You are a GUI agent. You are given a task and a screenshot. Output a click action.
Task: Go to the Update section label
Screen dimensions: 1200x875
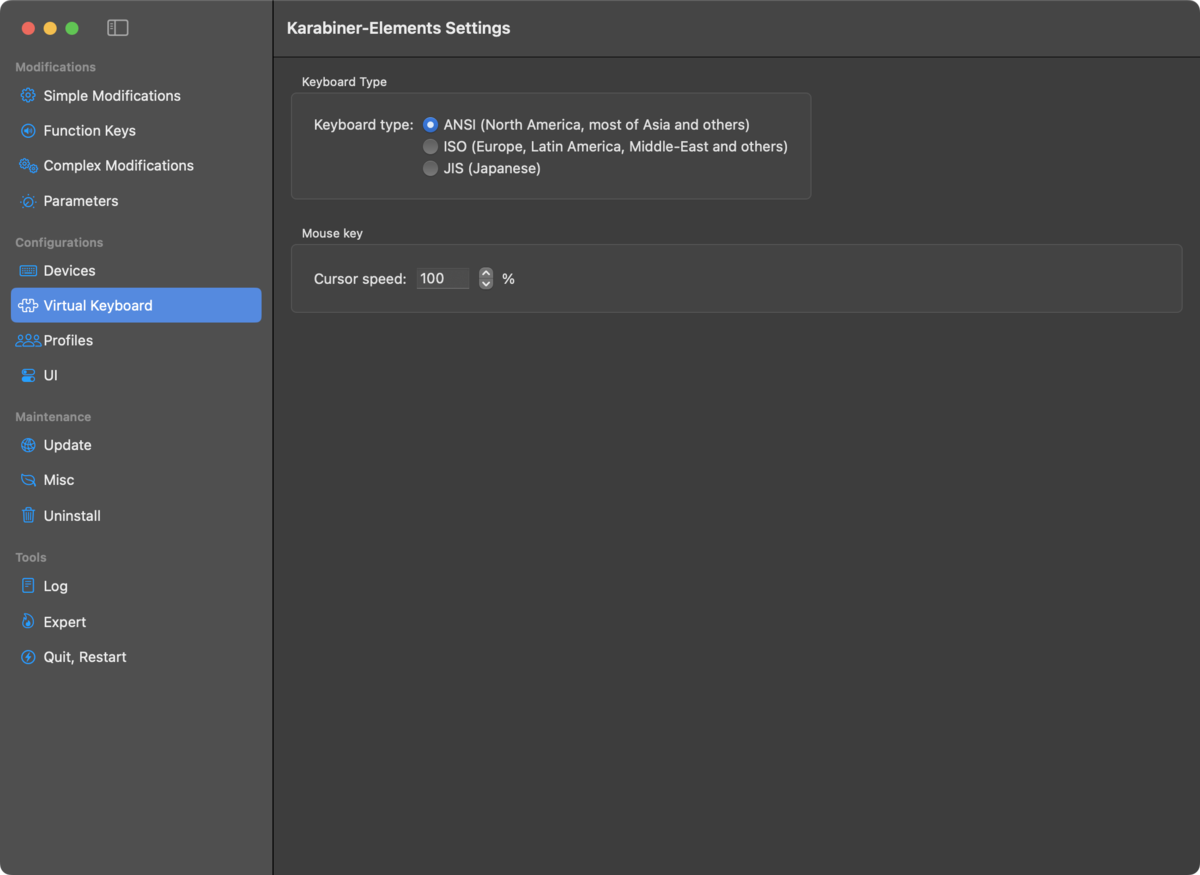pyautogui.click(x=68, y=445)
